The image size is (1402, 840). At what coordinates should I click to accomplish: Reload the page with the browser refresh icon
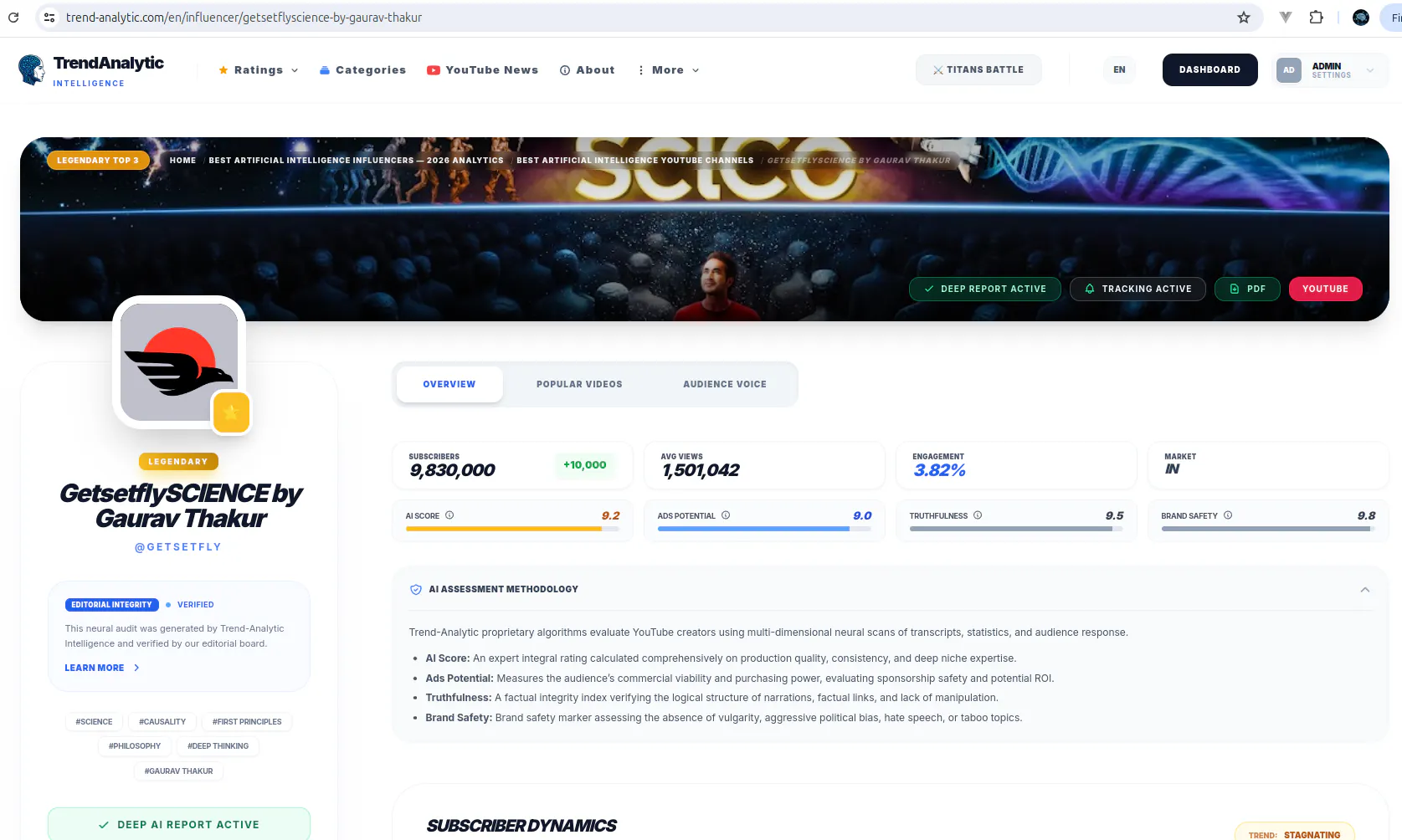13,17
